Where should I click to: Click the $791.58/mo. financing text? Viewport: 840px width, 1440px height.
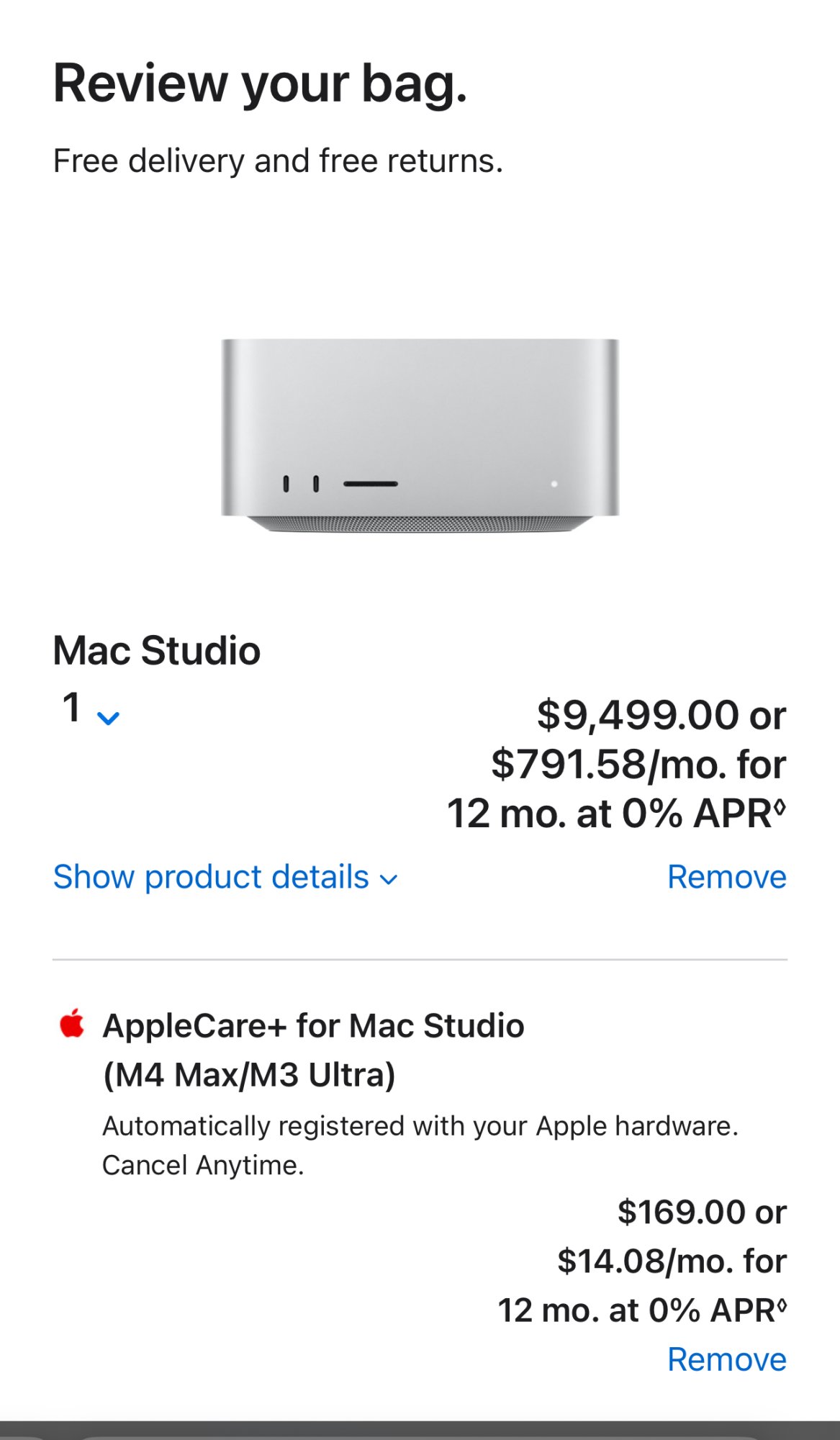coord(638,764)
